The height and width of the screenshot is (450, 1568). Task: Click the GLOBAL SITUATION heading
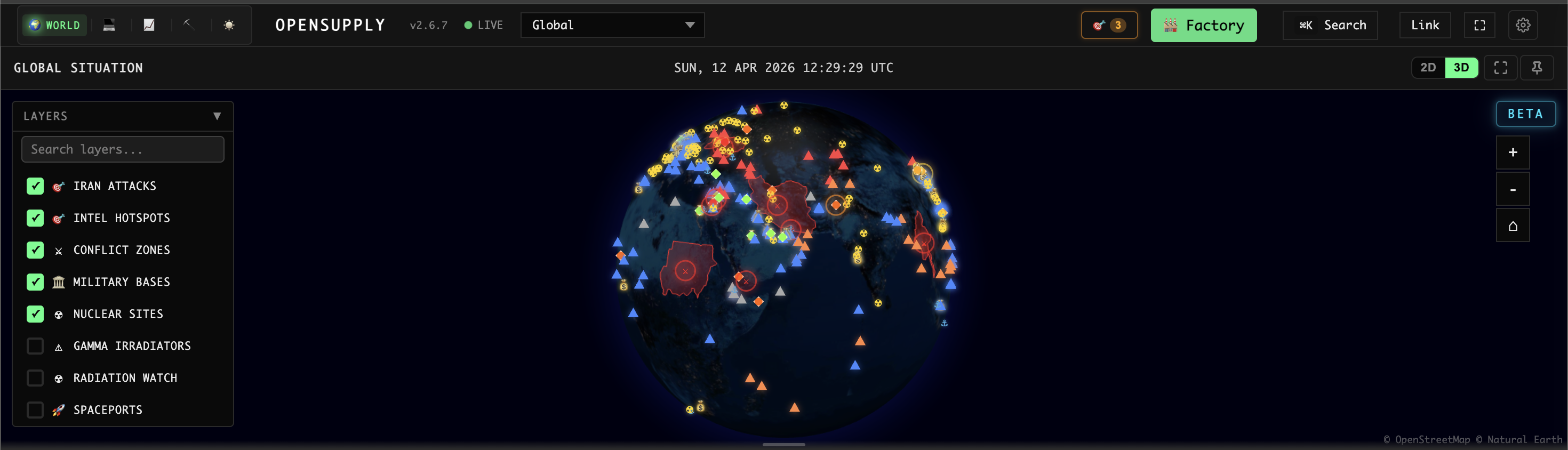[78, 68]
